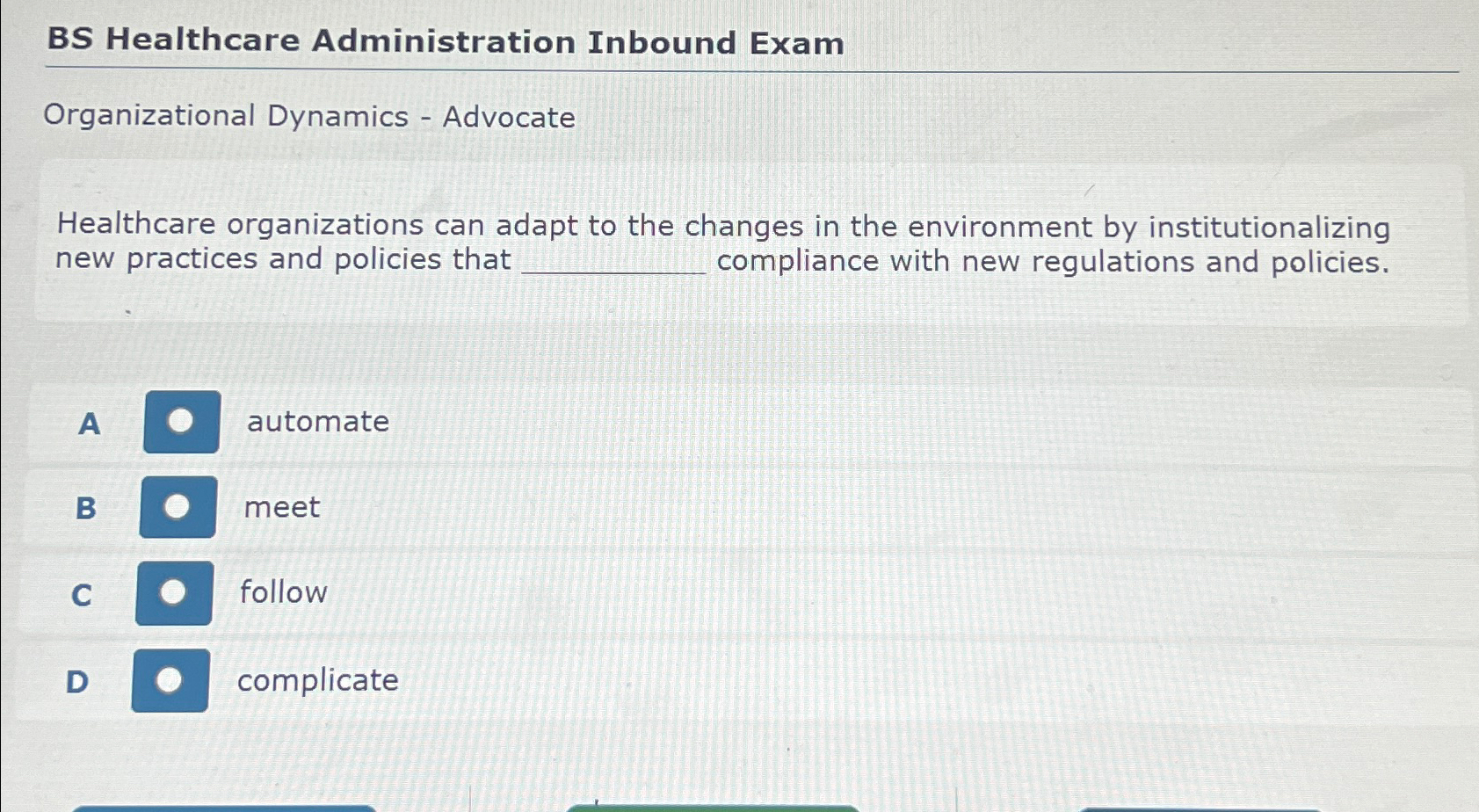Select radio button A for automate

tap(180, 422)
